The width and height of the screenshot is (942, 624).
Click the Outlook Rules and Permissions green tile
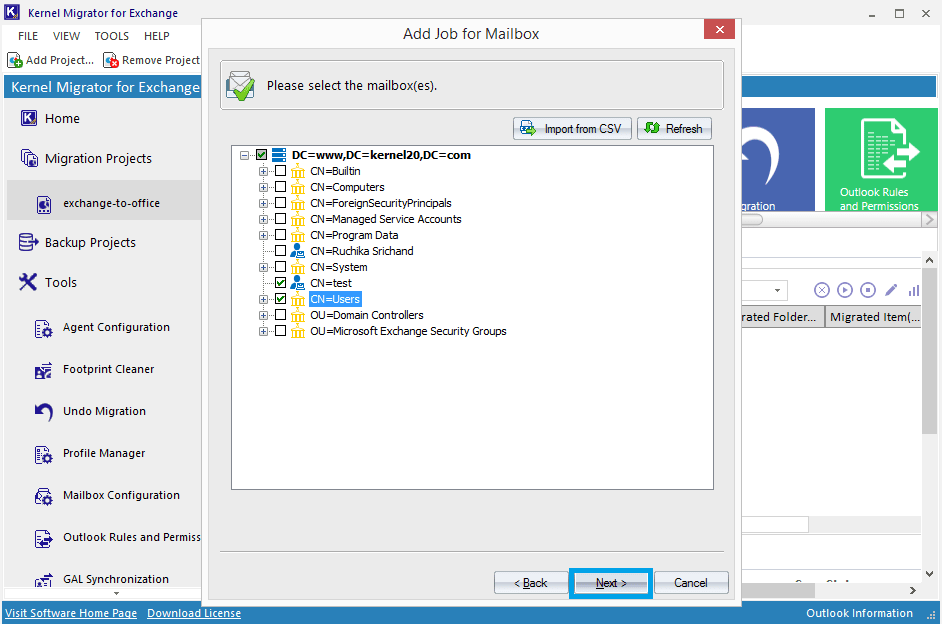(x=880, y=160)
